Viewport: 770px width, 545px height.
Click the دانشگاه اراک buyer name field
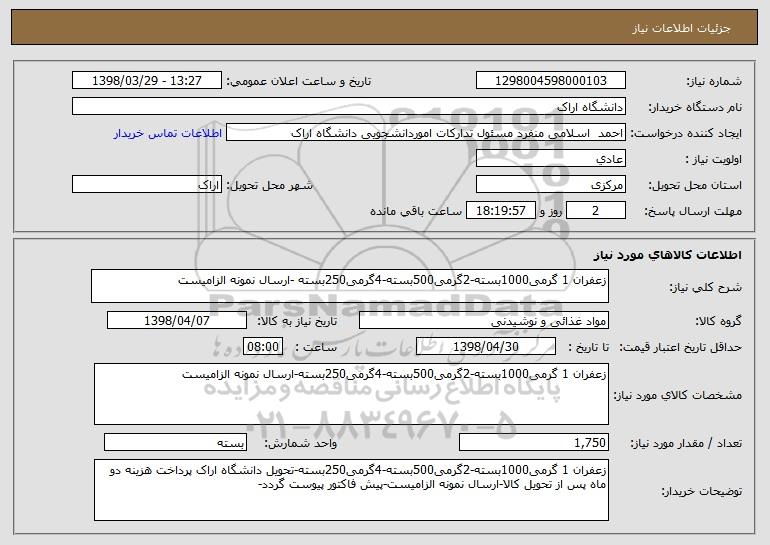click(x=349, y=107)
